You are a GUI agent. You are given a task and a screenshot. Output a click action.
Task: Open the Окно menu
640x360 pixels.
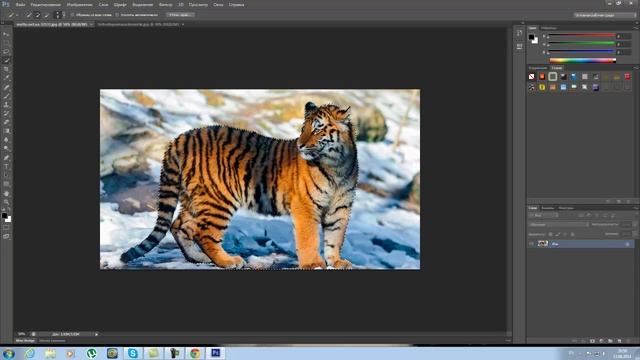tap(218, 5)
